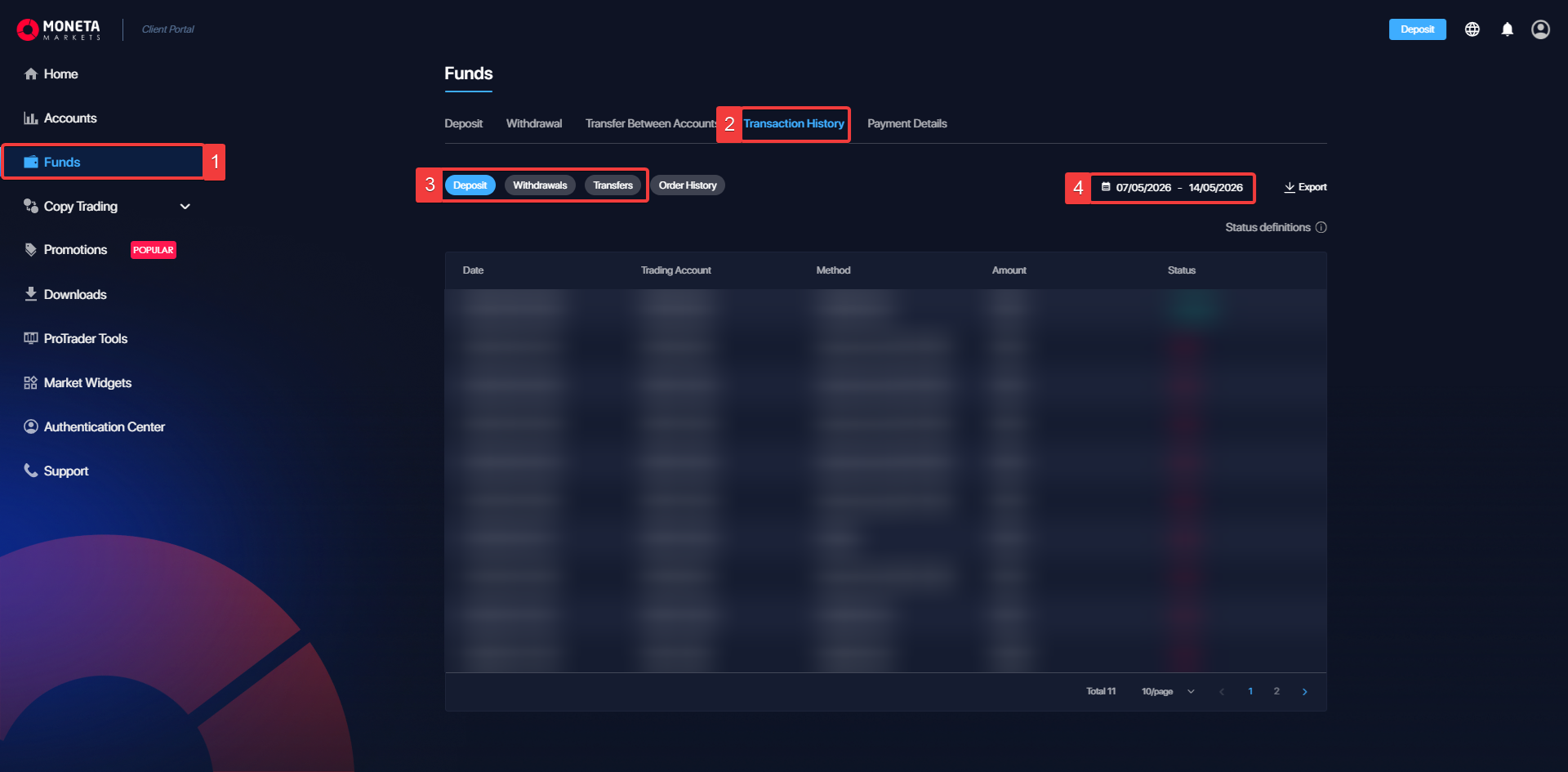Expand the Copy Trading submenu chevron
1568x772 pixels.
tap(185, 207)
